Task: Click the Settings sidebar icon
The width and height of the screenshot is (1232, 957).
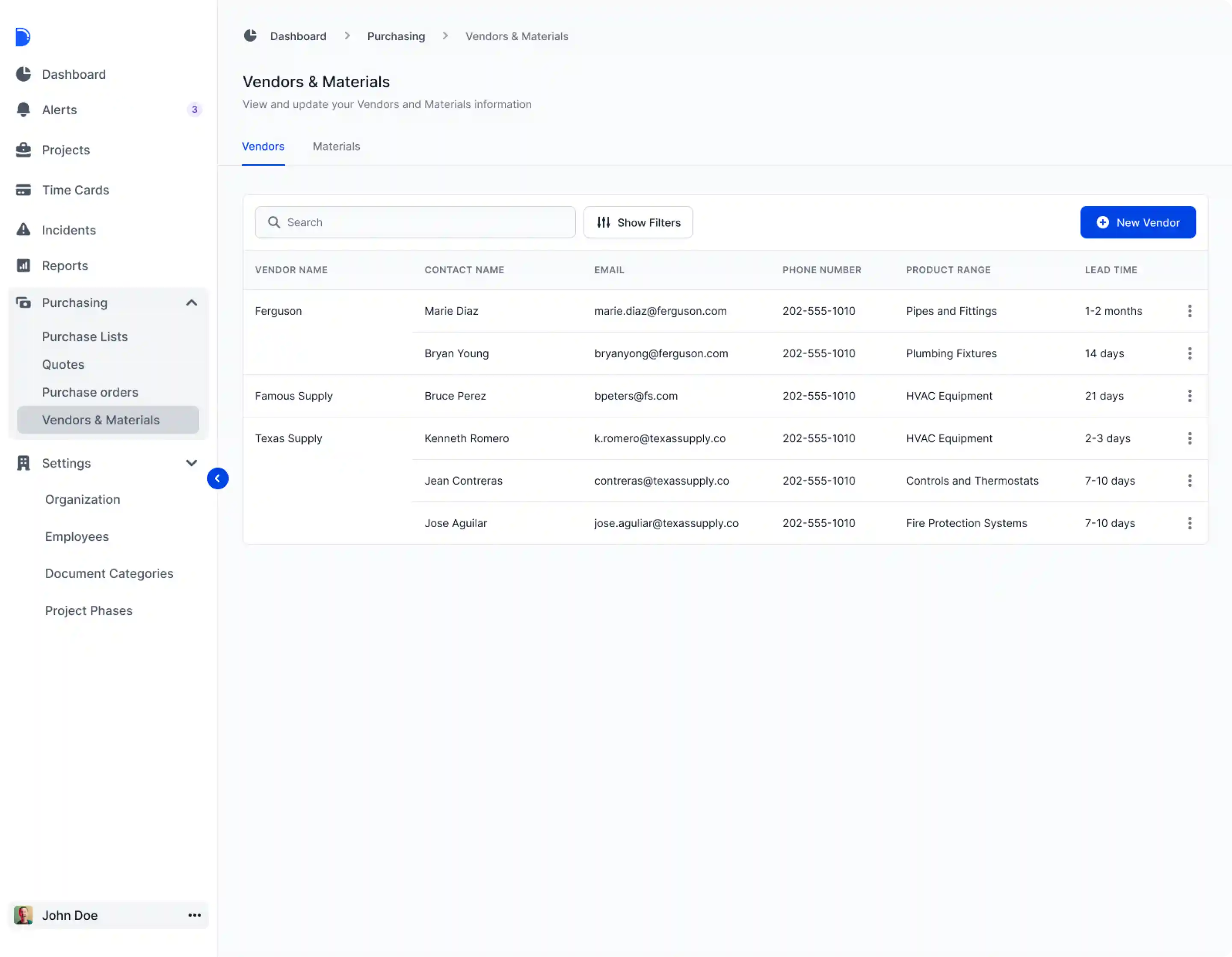Action: 23,463
